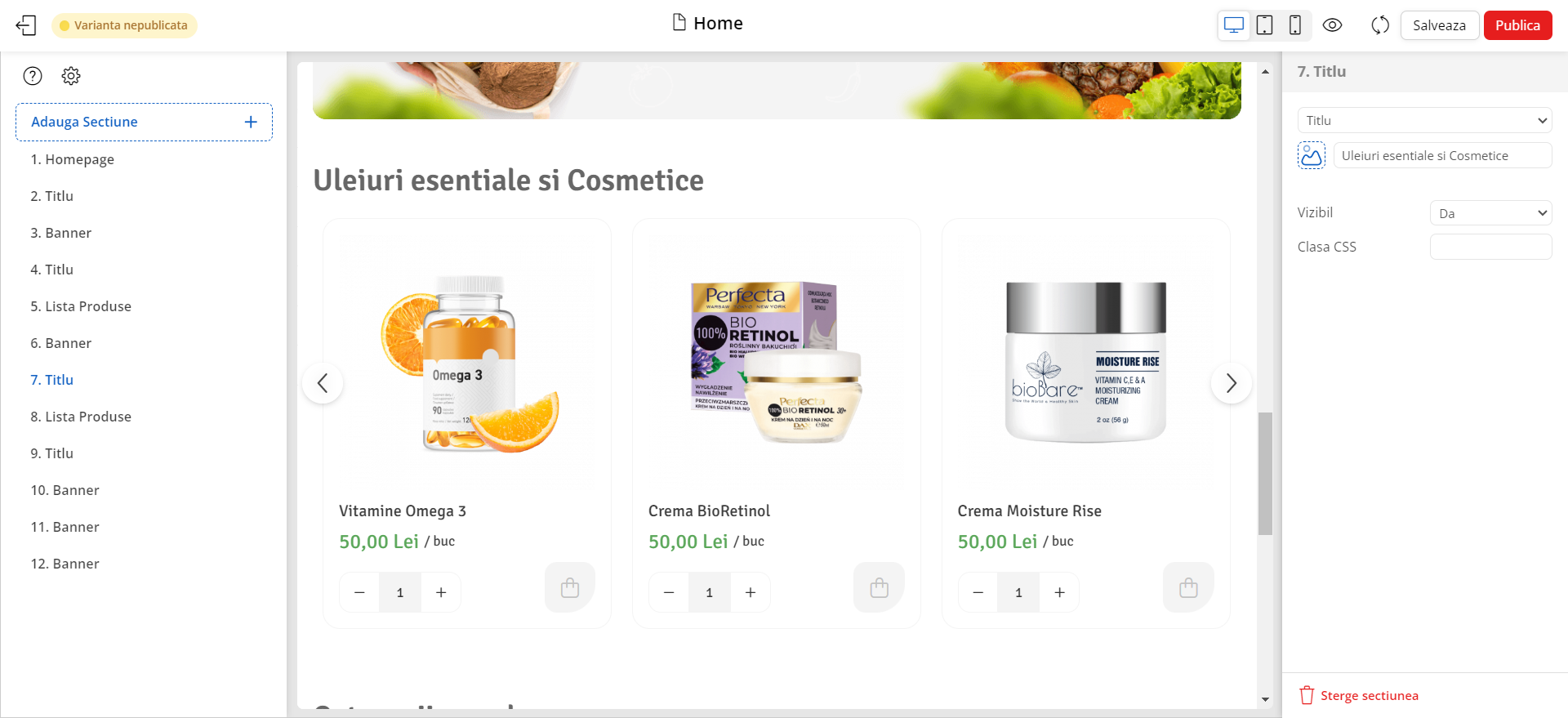This screenshot has height=718, width=1568.
Task: Switch to desktop preview icon
Action: [1234, 25]
